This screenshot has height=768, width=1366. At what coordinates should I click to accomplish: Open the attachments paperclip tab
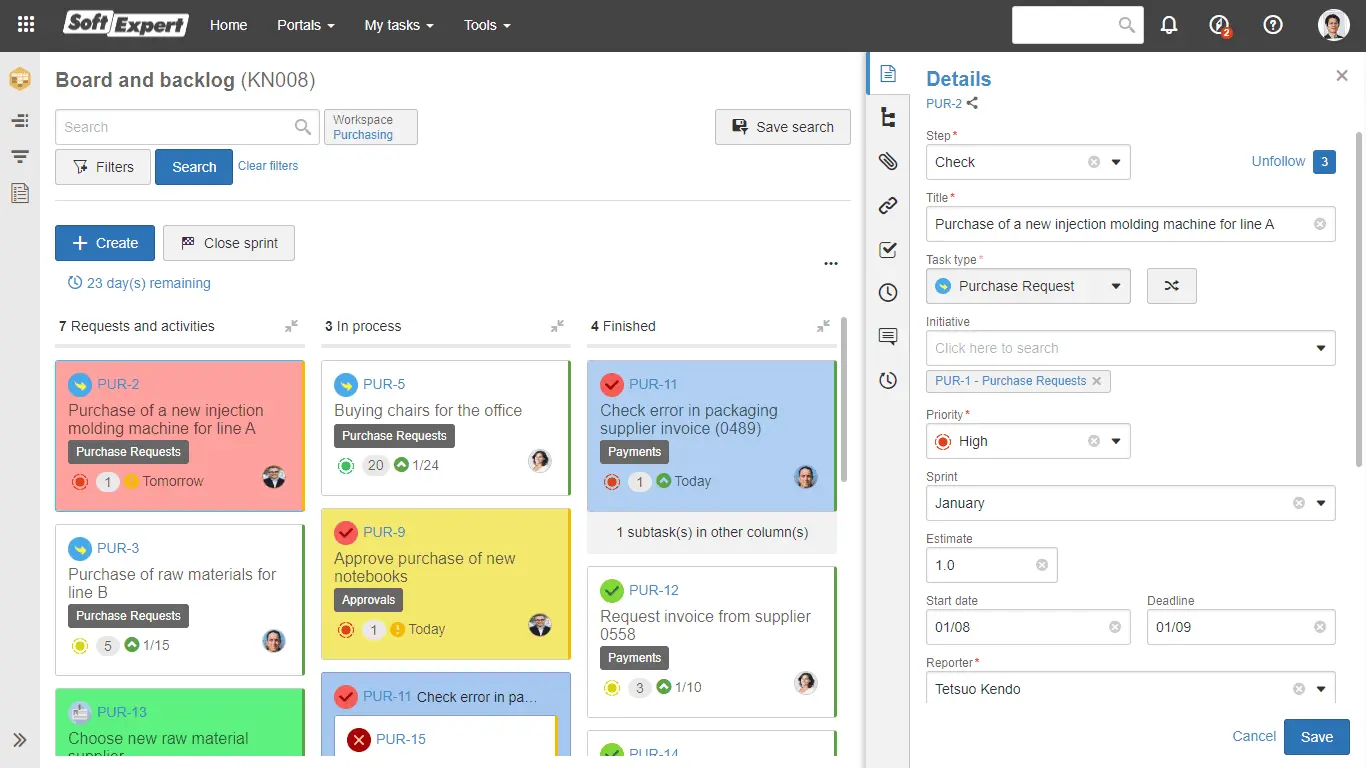[887, 161]
